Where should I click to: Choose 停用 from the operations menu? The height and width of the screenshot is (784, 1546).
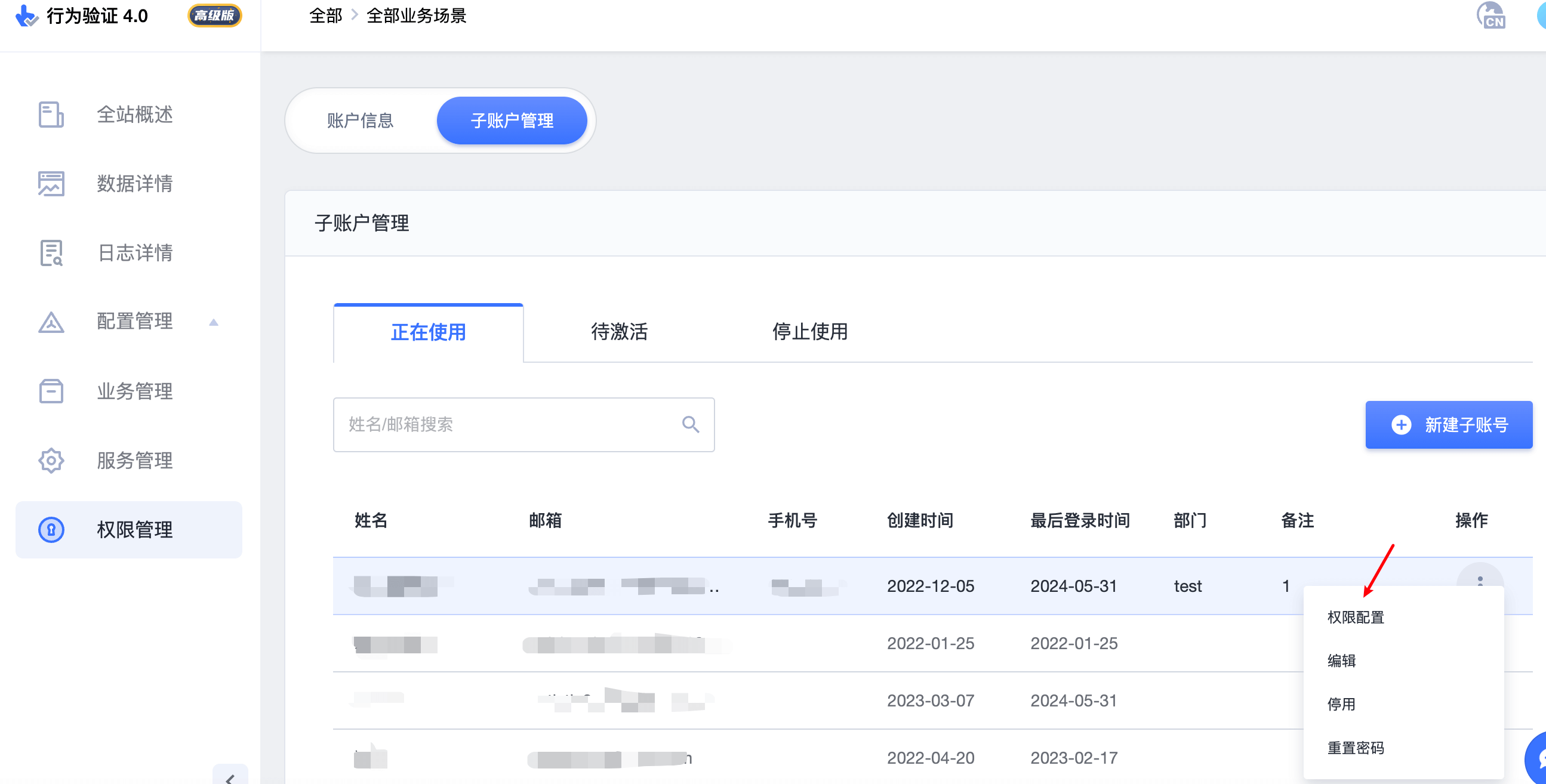click(x=1342, y=705)
